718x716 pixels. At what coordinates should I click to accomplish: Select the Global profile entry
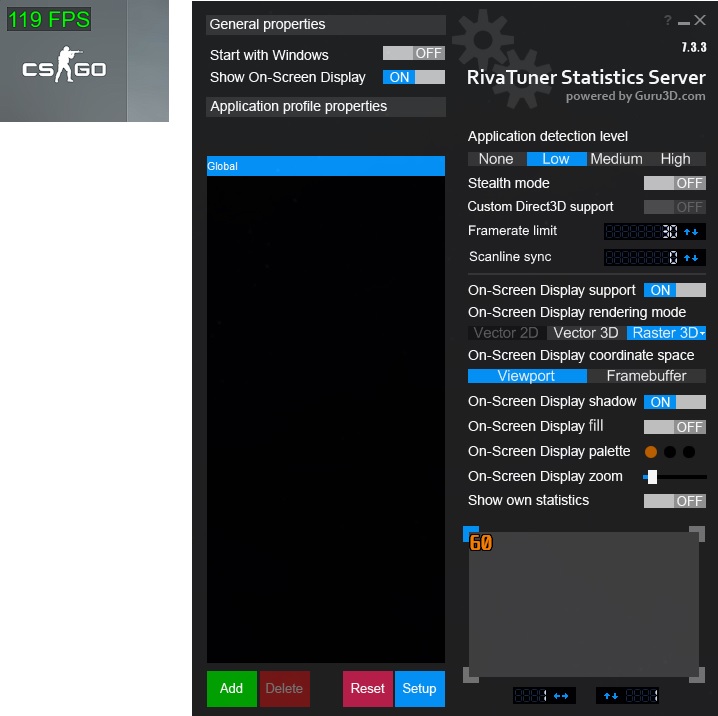click(326, 166)
